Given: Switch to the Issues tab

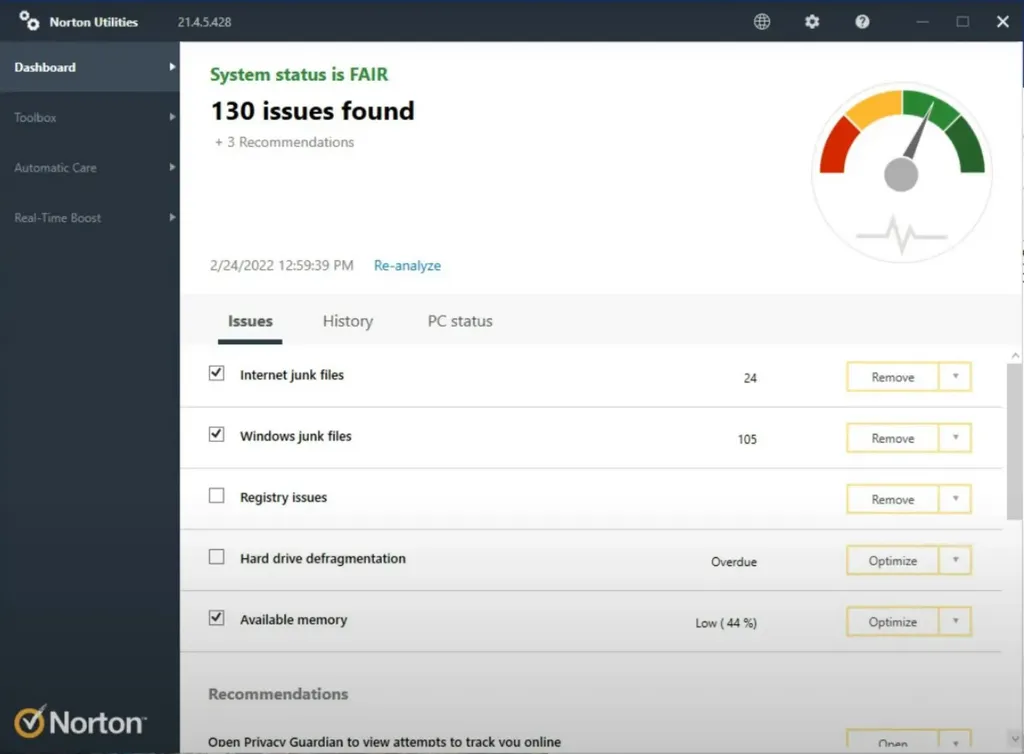Looking at the screenshot, I should tap(250, 321).
